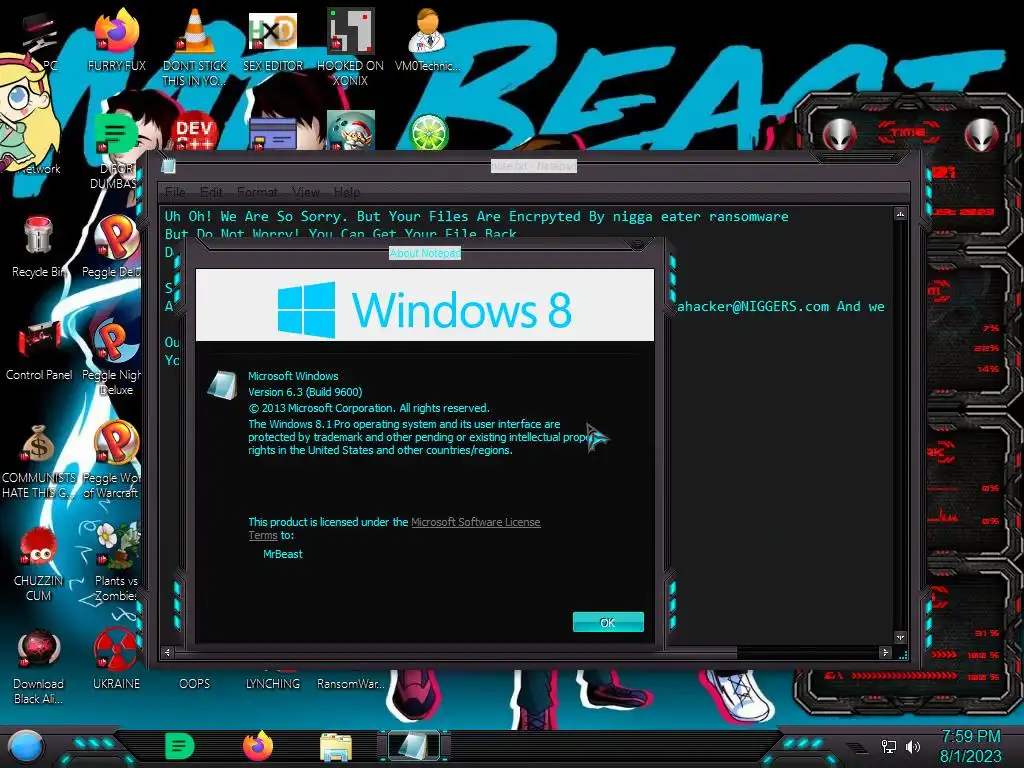Viewport: 1024px width, 768px height.
Task: Open the View menu in Notepad
Action: (x=306, y=192)
